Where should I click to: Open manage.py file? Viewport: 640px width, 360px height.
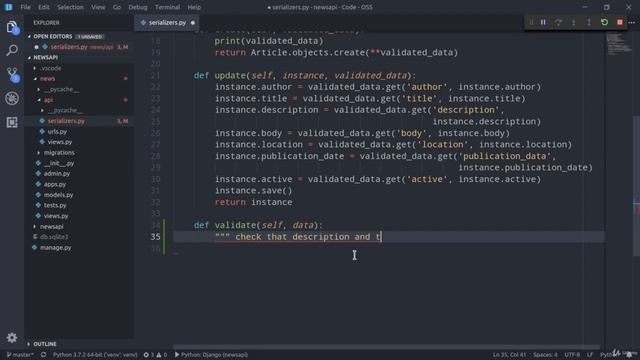tap(56, 248)
